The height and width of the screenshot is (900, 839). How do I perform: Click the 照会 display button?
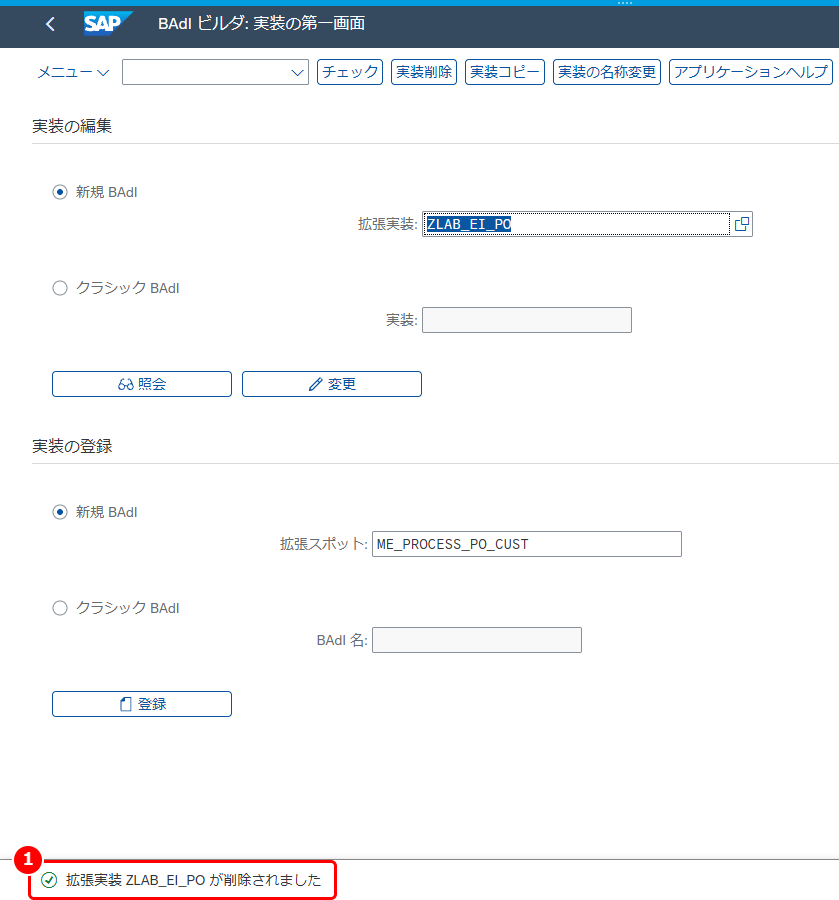pos(142,384)
